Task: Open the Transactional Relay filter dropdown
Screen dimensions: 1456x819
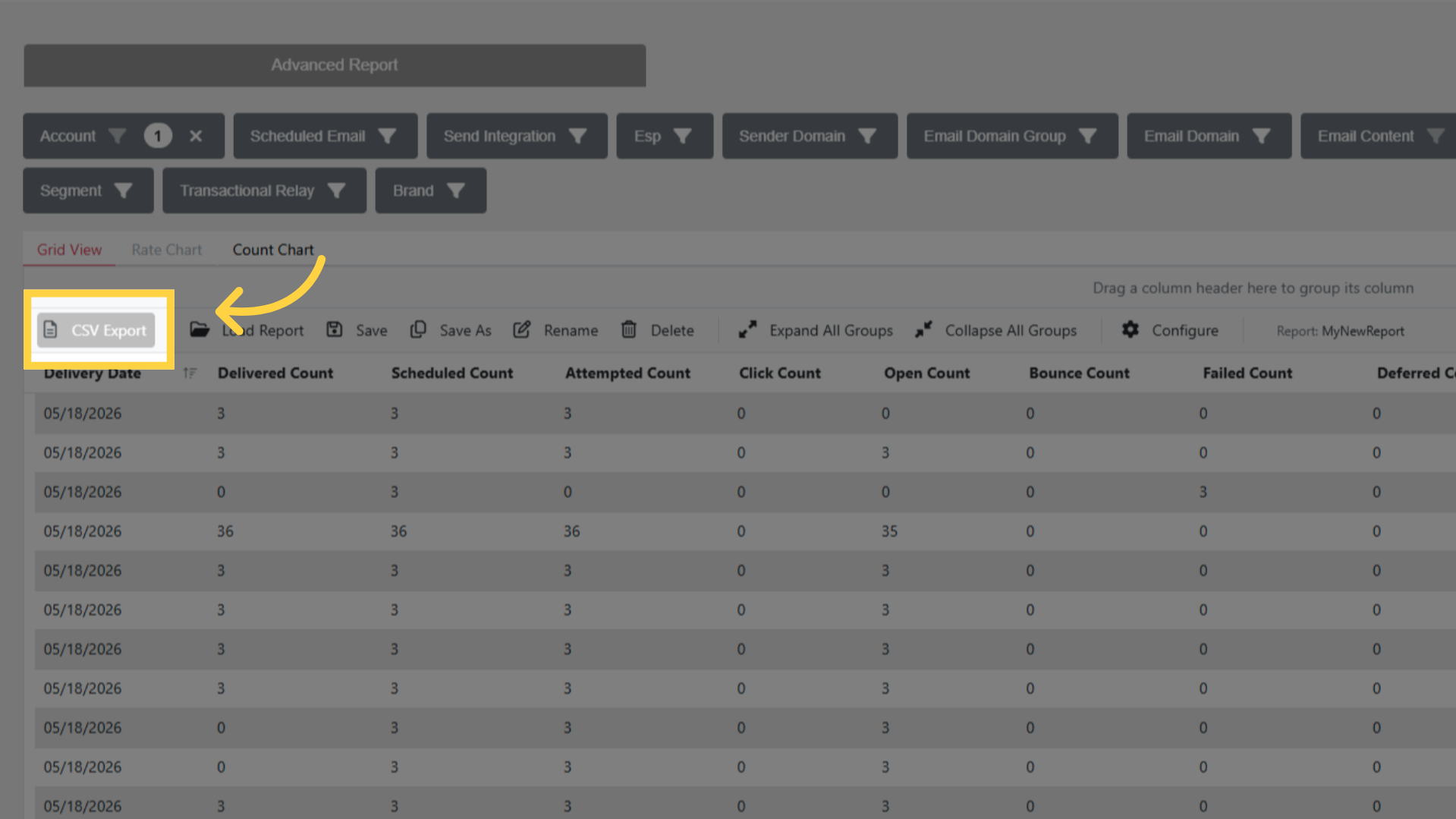Action: (264, 191)
